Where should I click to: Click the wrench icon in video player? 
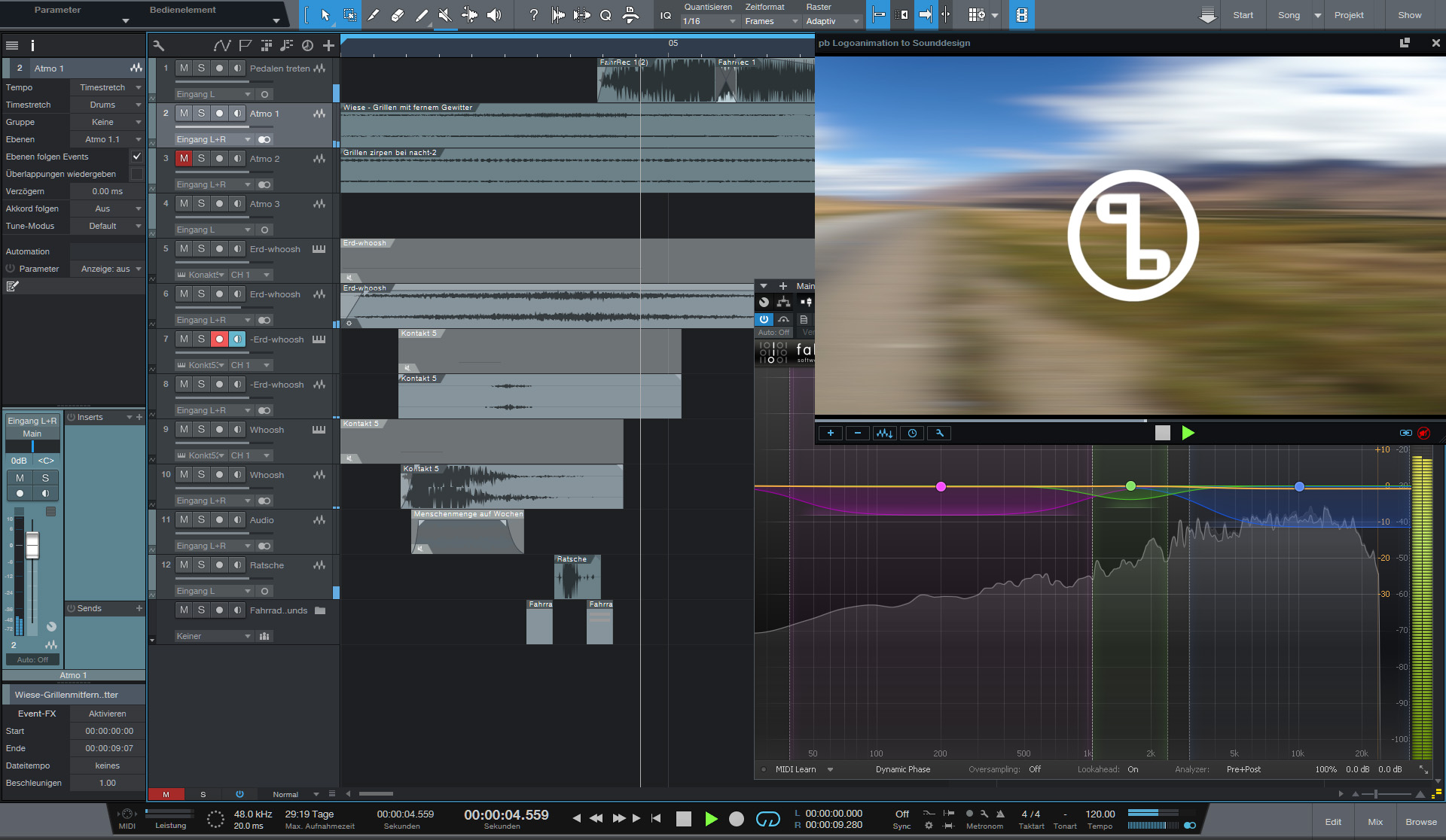click(x=939, y=433)
